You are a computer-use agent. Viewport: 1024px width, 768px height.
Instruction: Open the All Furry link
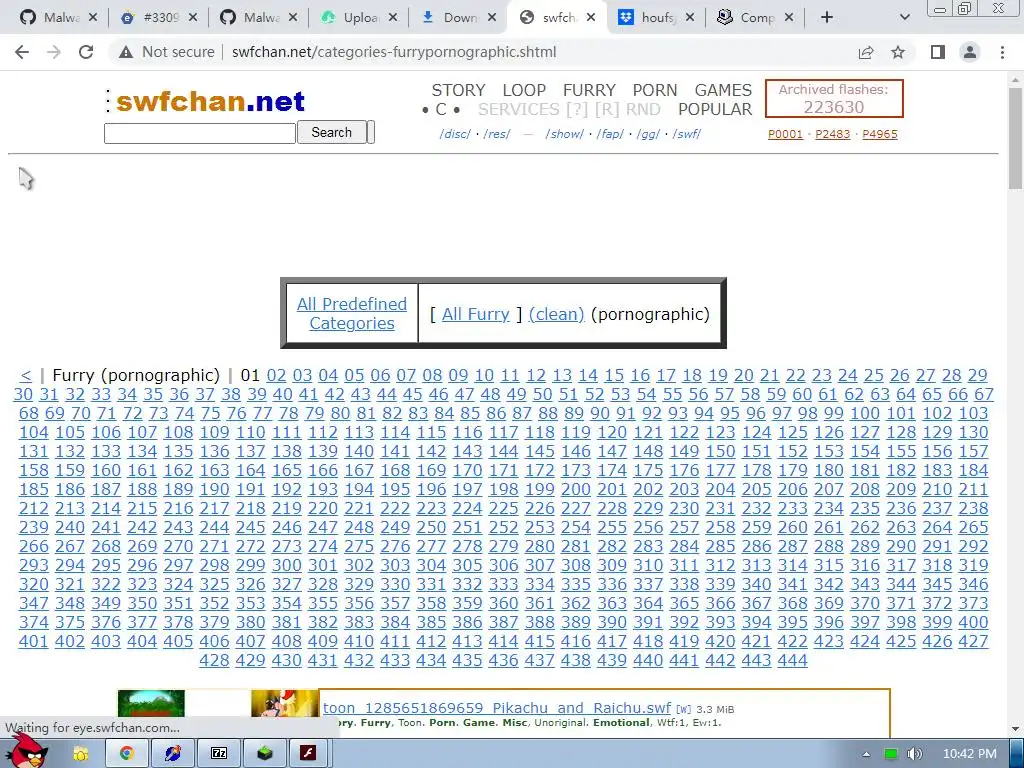click(475, 314)
